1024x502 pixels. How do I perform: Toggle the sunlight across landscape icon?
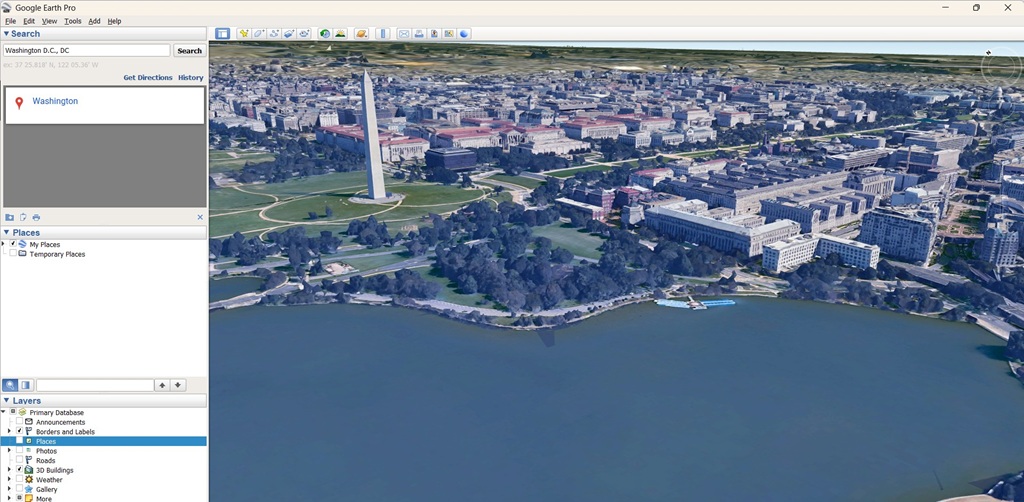click(x=340, y=33)
